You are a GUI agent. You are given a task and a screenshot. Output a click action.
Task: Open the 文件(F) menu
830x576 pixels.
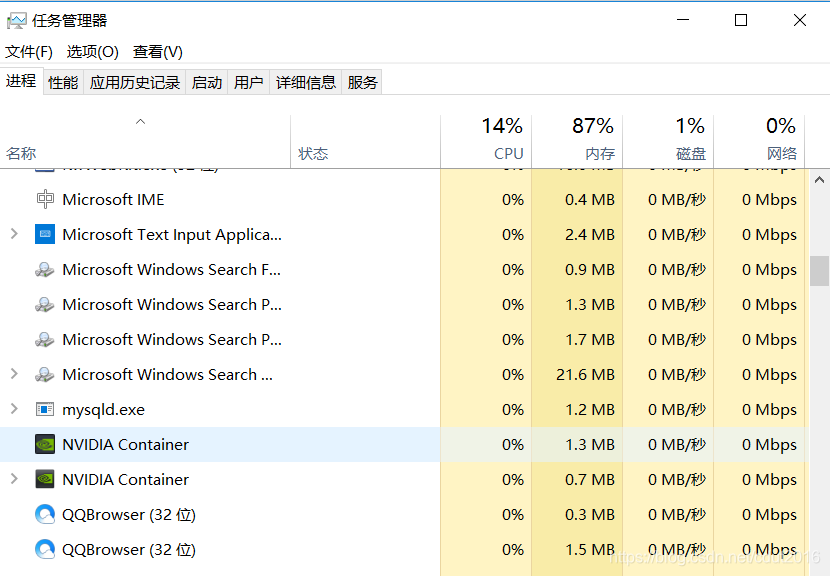point(29,52)
